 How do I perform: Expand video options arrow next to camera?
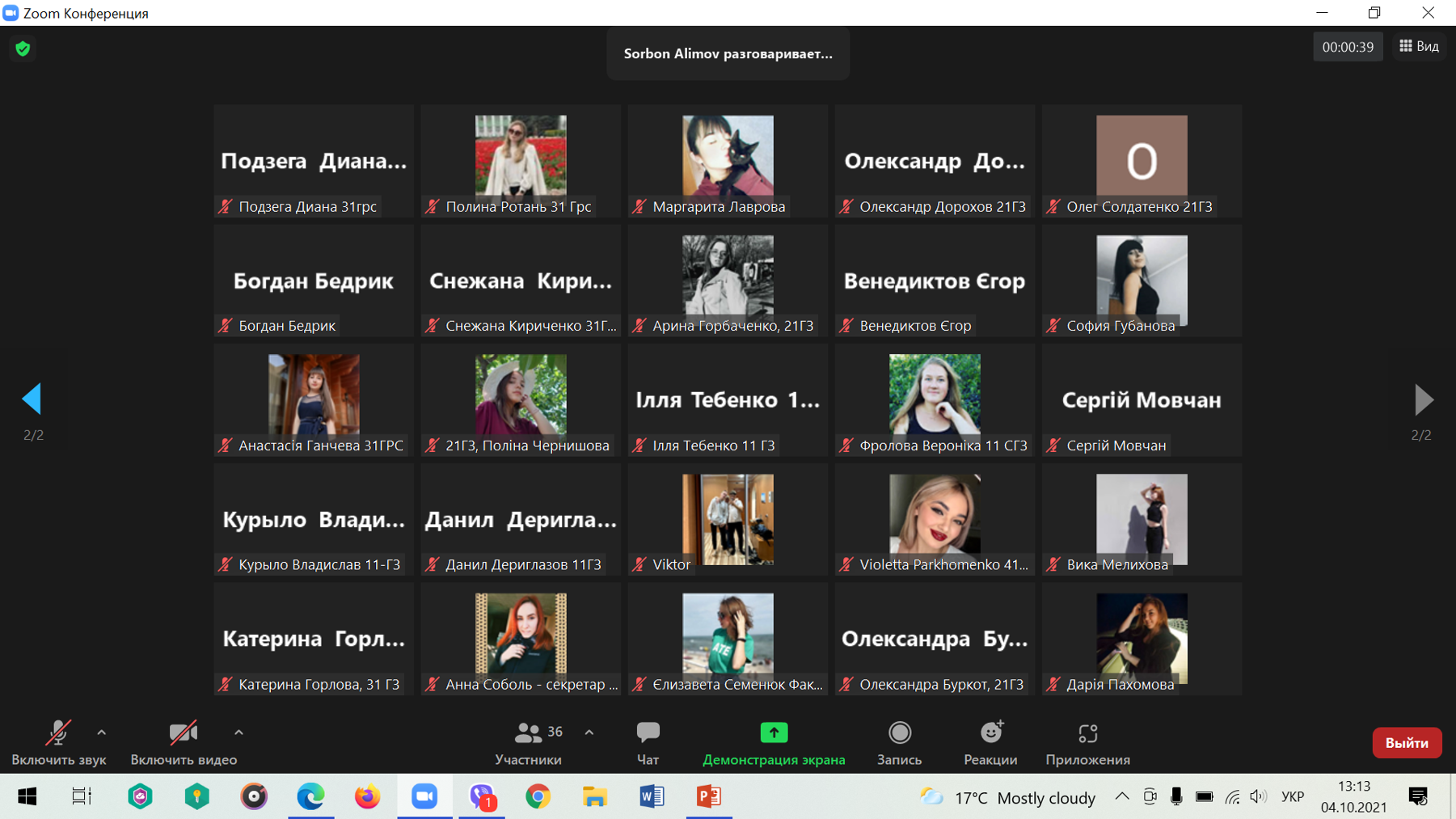coord(238,732)
